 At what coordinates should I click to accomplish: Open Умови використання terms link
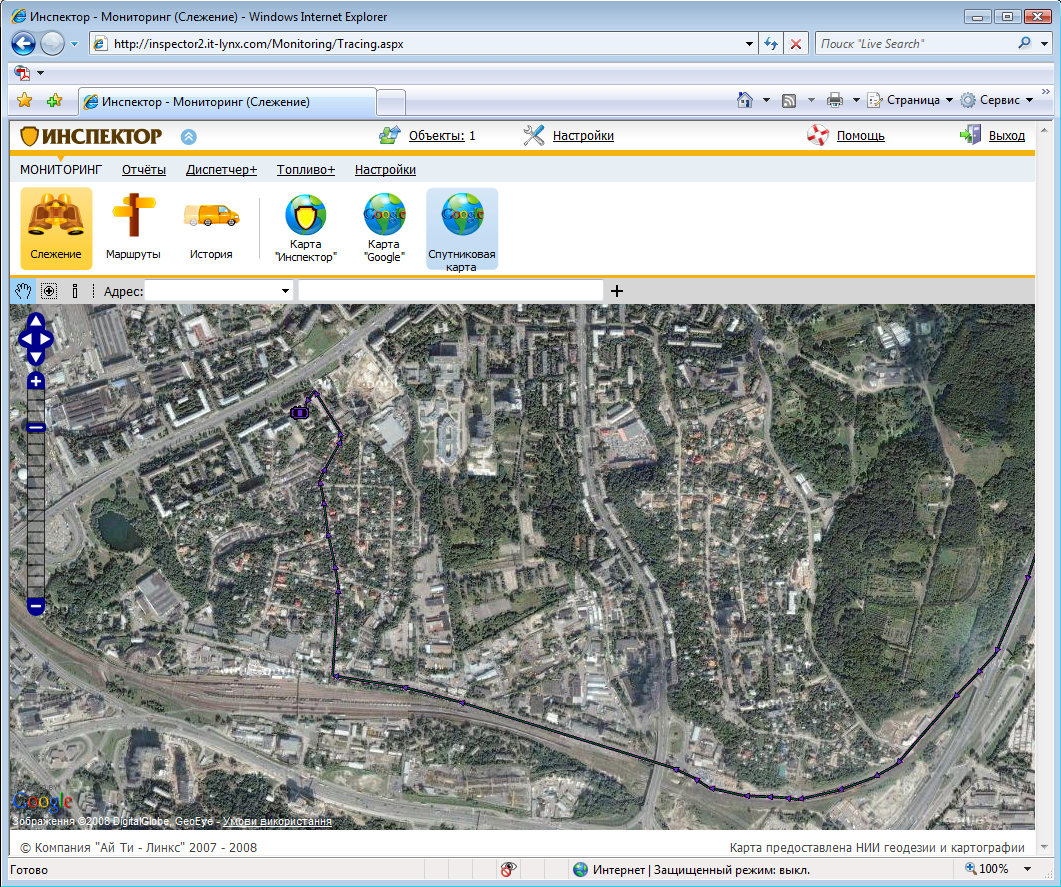tap(277, 821)
